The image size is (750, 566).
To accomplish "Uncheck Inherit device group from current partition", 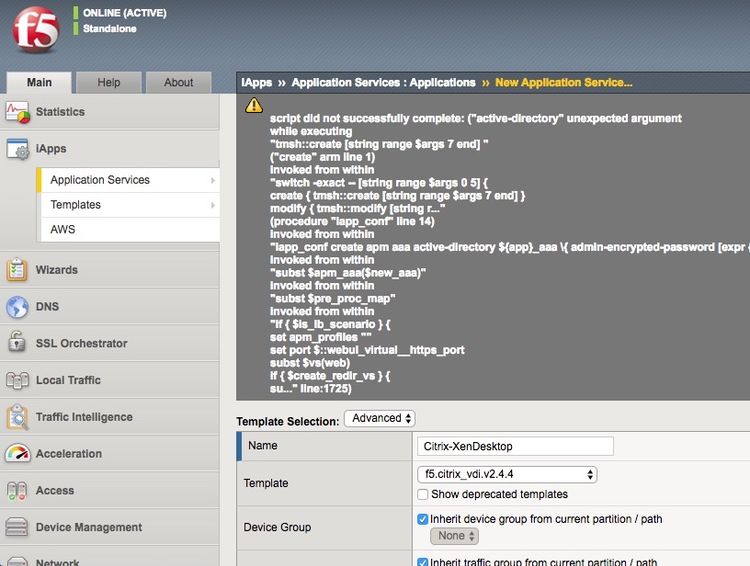I will pyautogui.click(x=422, y=519).
